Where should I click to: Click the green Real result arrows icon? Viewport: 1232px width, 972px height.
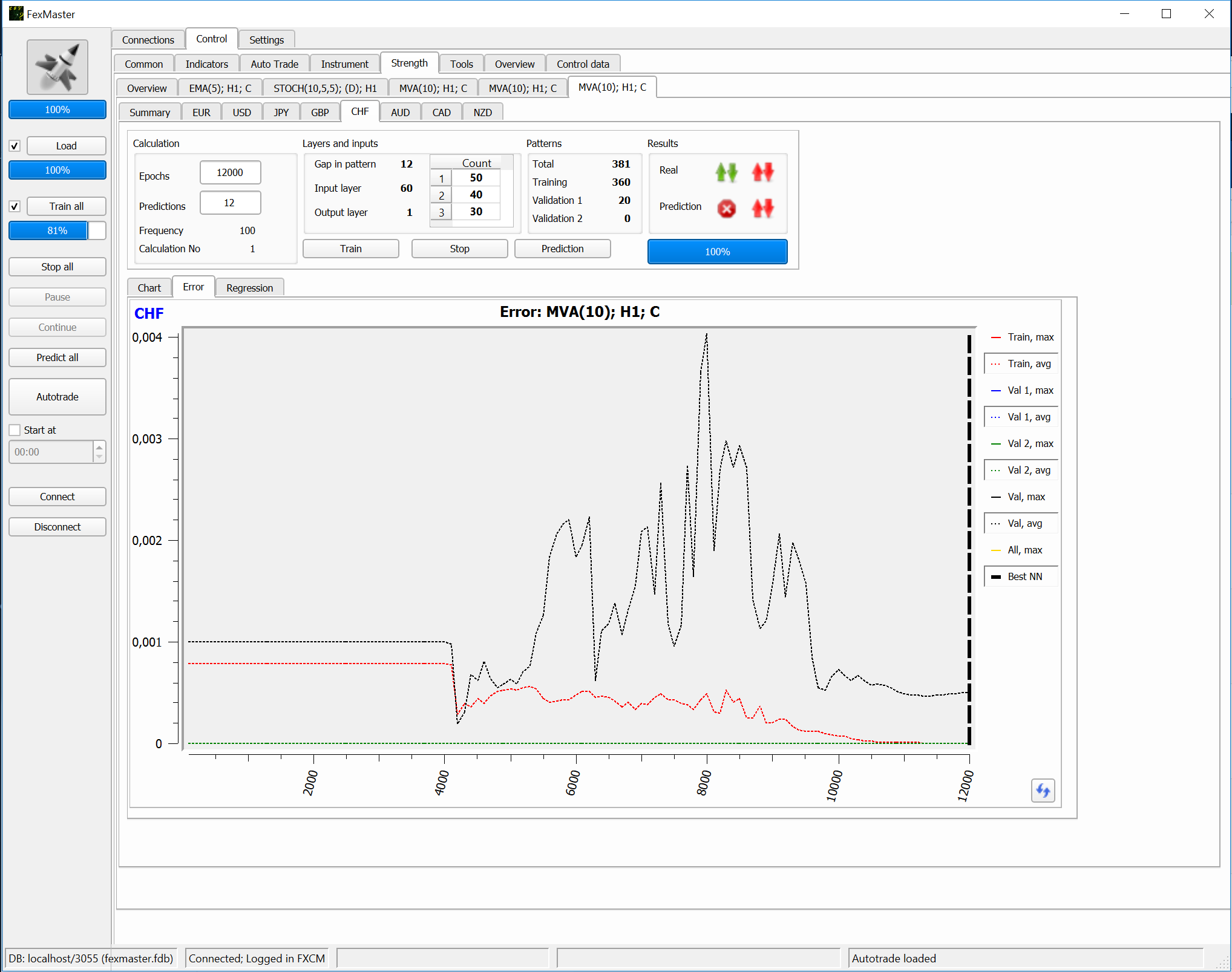(x=726, y=172)
